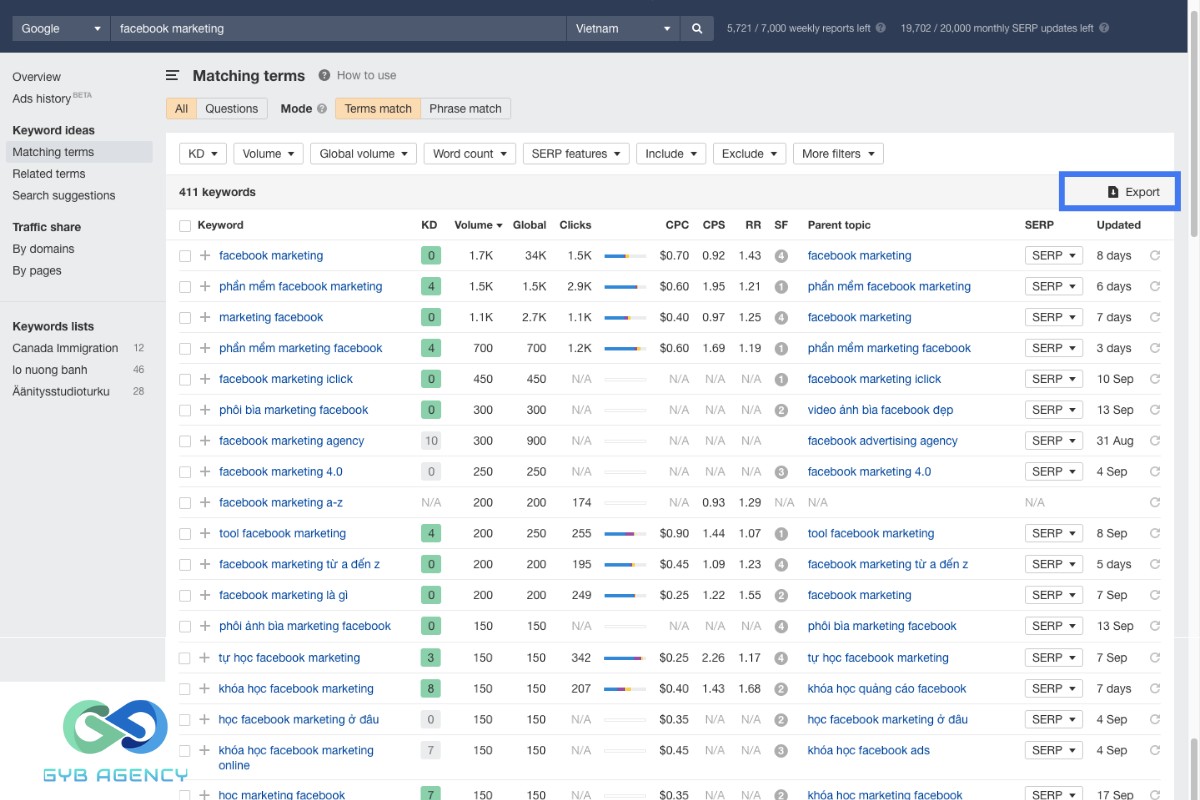Click the How to use help icon
The image size is (1200, 800).
(324, 75)
